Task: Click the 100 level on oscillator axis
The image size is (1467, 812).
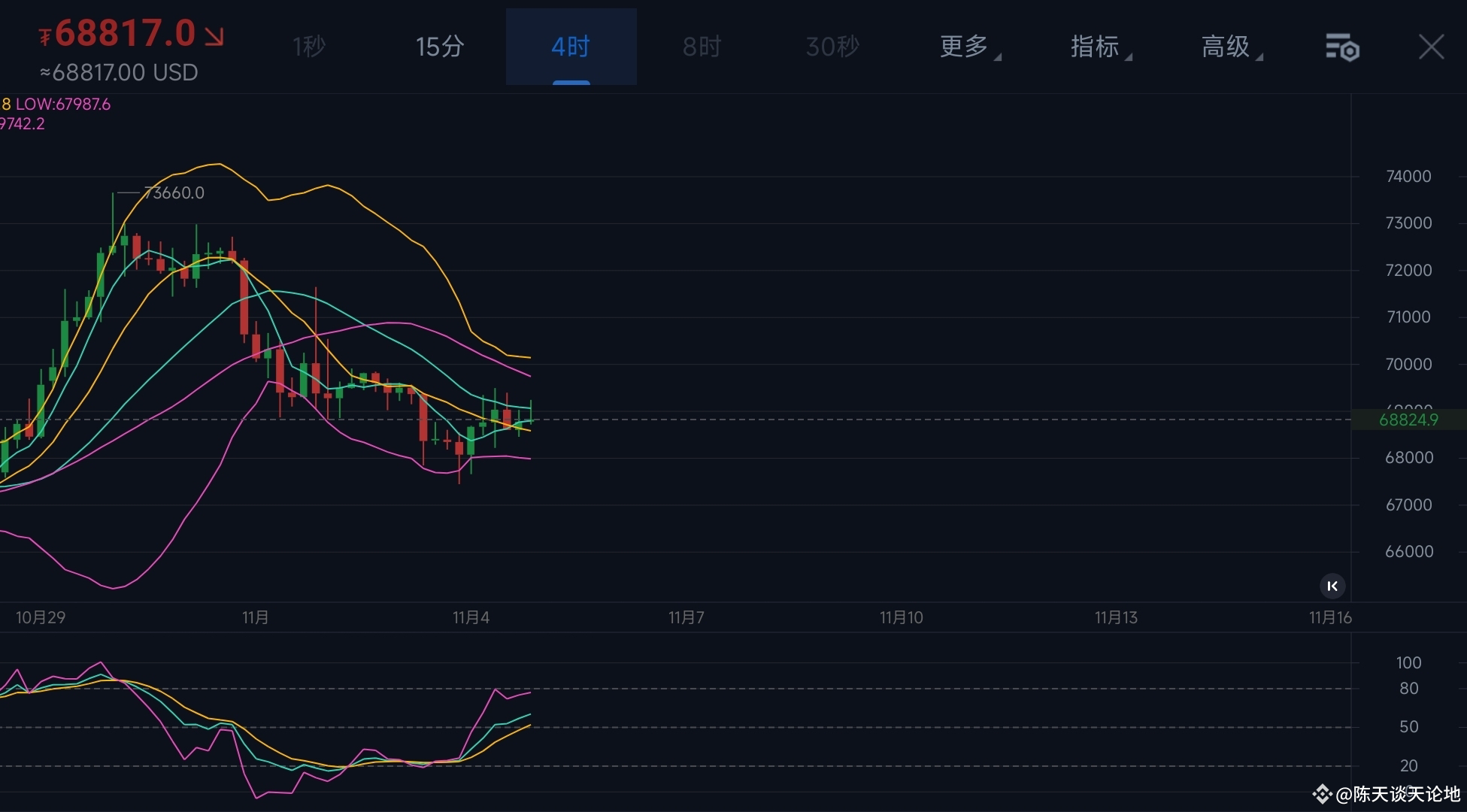Action: 1408,663
